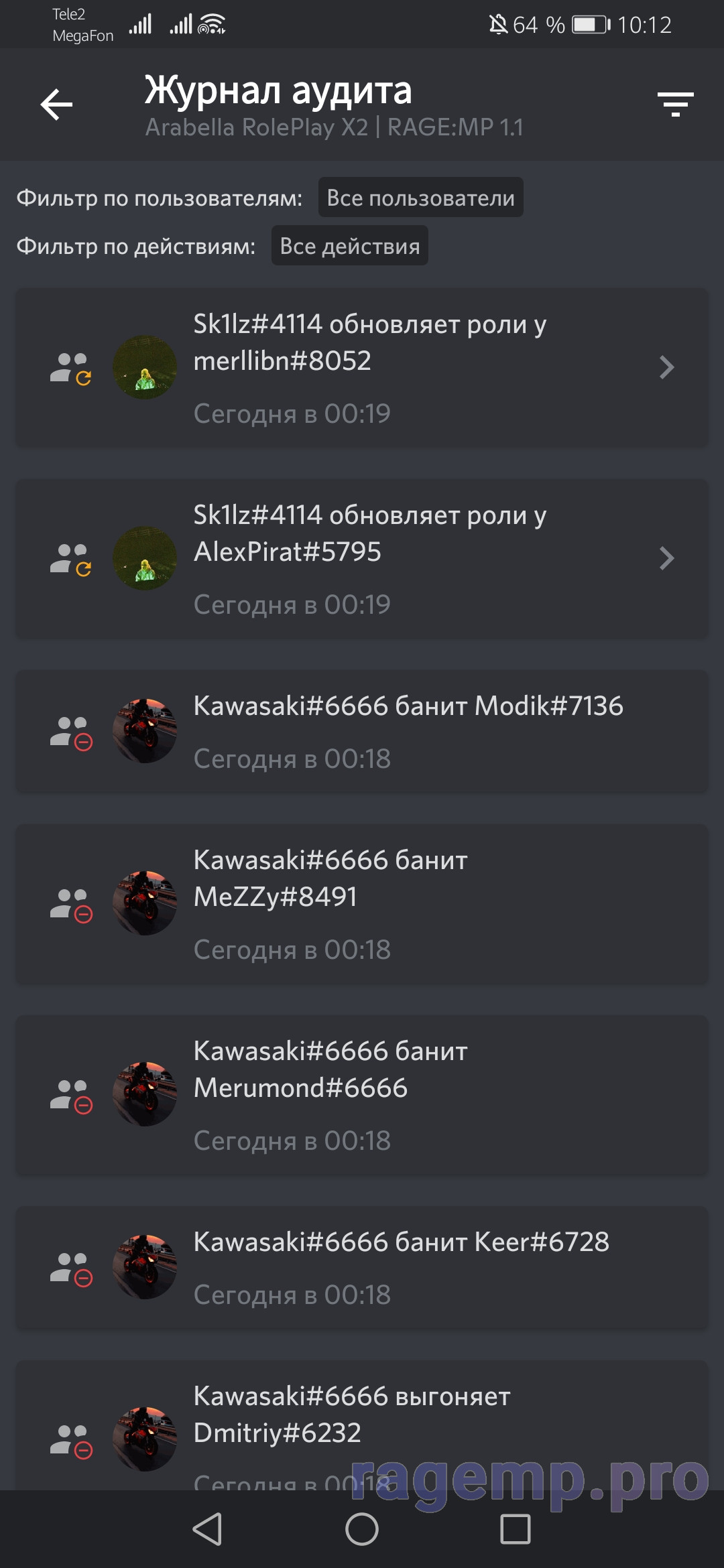This screenshot has width=724, height=1568.
Task: Open the filter icon at top right
Action: [x=675, y=105]
